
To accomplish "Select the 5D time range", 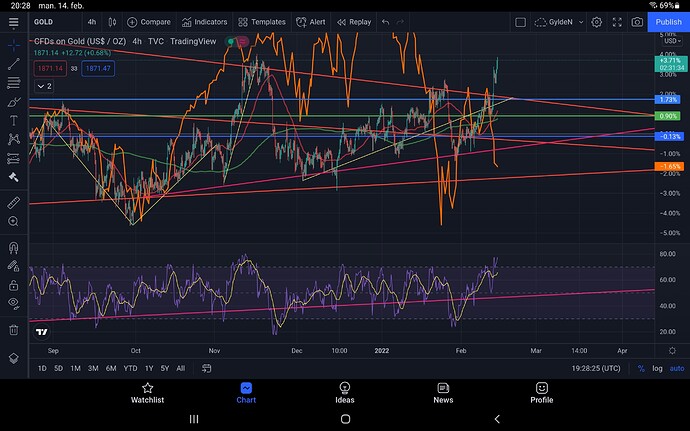I will (59, 368).
